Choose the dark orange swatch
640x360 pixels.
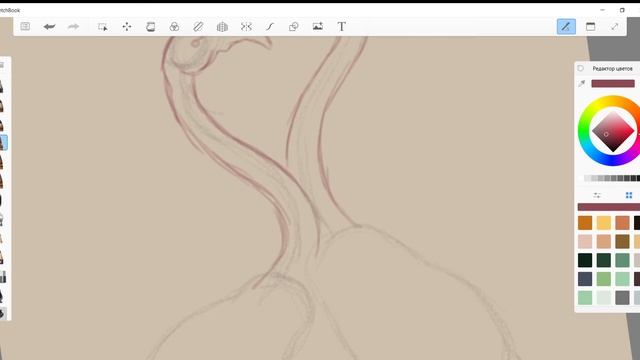tap(585, 223)
